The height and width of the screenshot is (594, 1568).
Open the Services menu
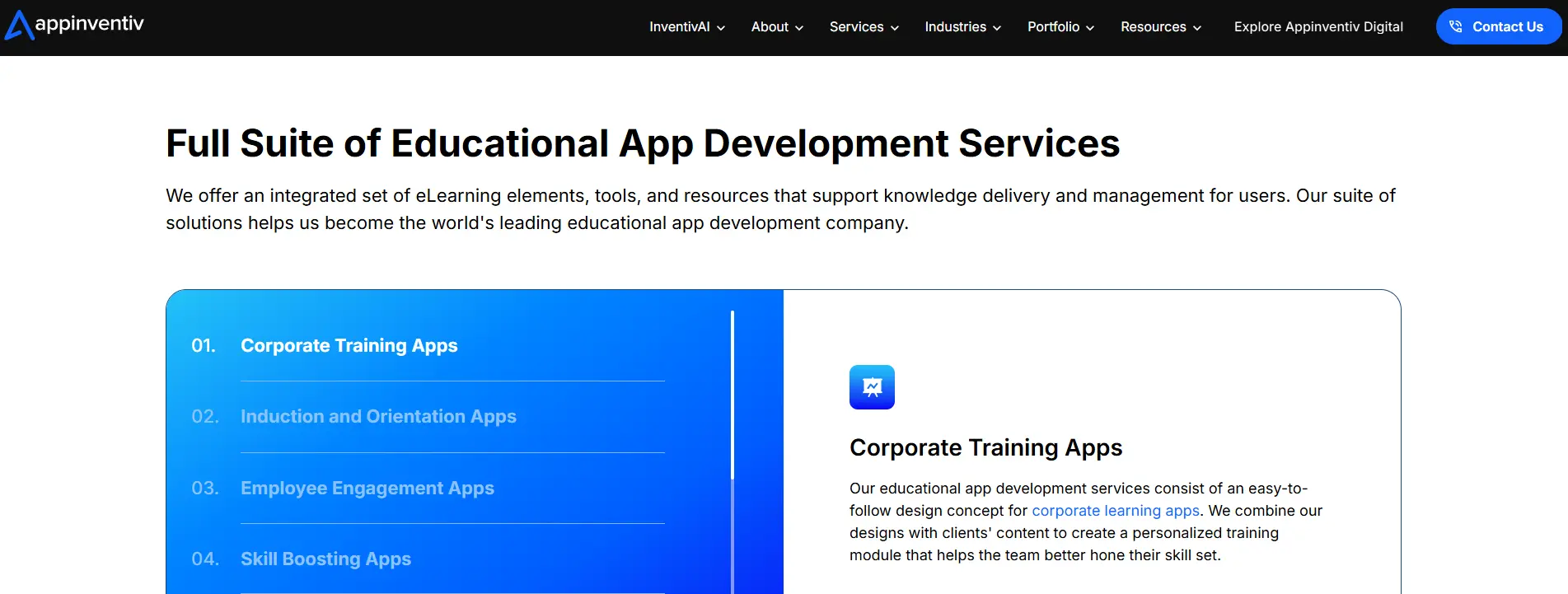coord(864,27)
